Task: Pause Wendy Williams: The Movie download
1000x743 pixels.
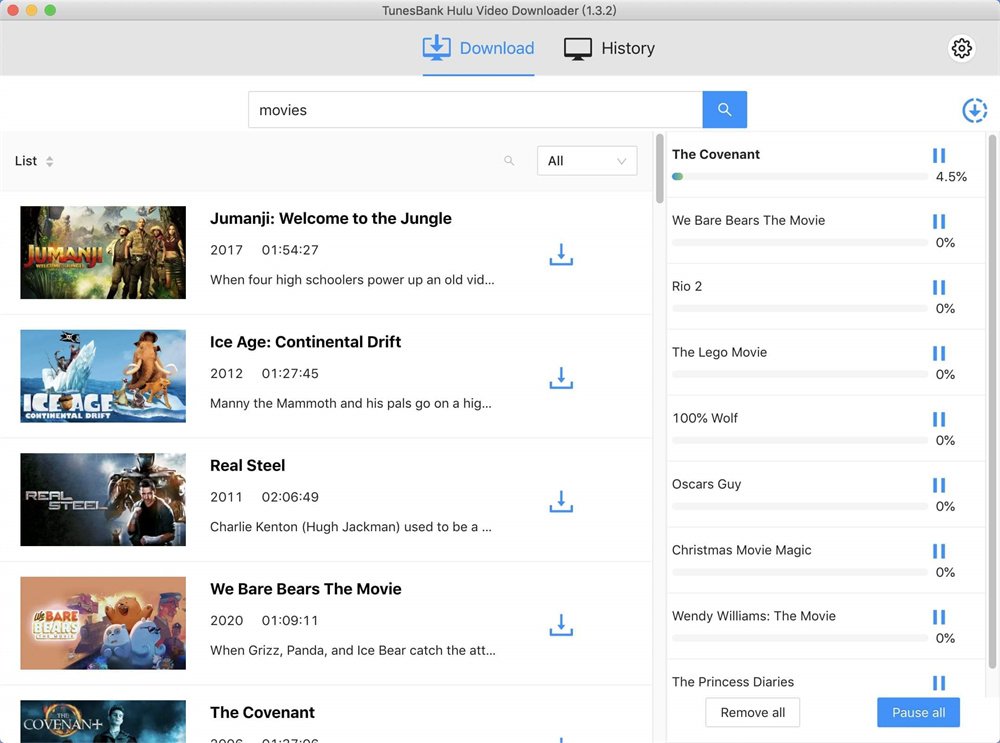Action: tap(939, 617)
